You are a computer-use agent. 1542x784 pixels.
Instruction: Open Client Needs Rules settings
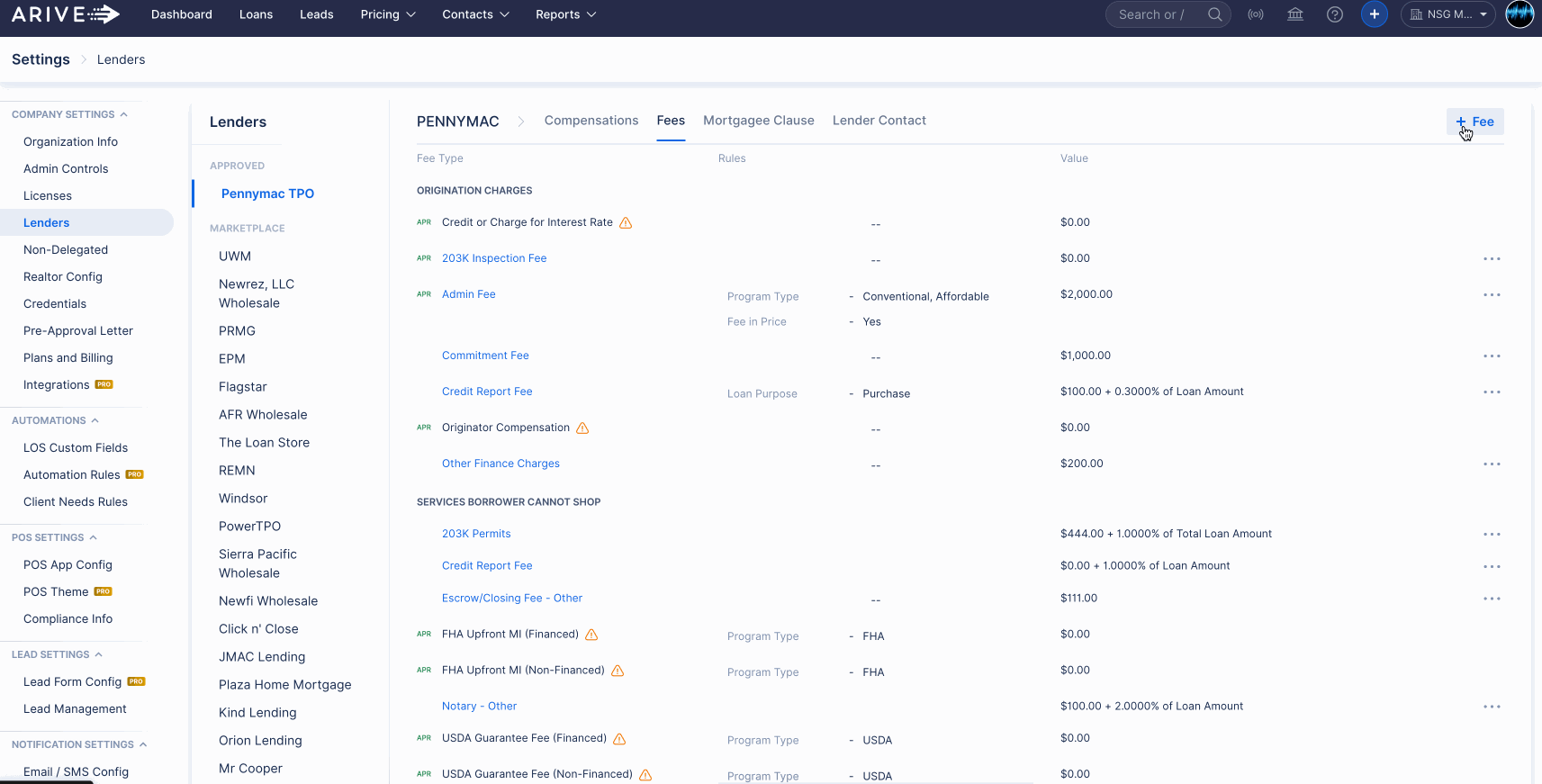[x=76, y=501]
